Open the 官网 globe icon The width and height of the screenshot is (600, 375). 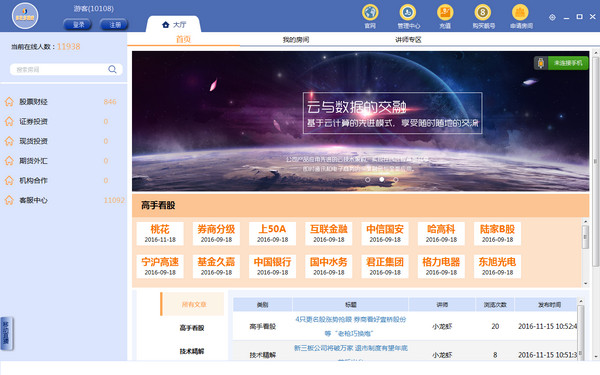(x=370, y=13)
